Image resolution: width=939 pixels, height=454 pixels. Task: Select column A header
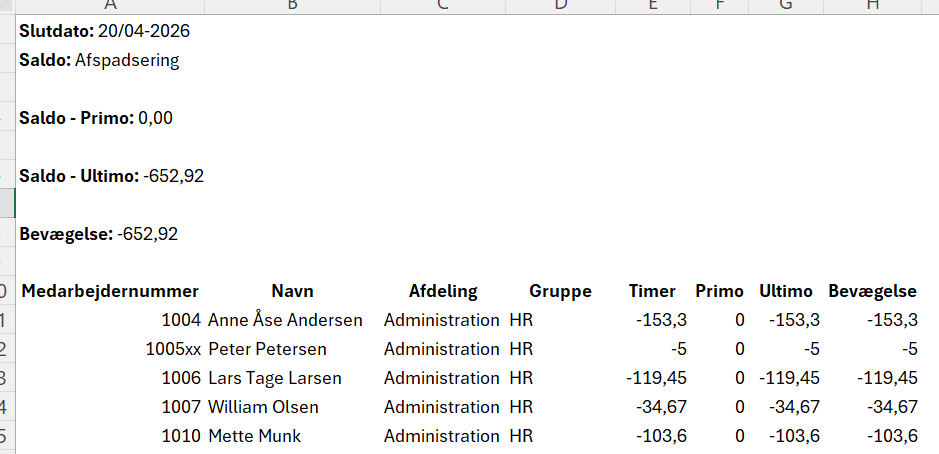110,6
